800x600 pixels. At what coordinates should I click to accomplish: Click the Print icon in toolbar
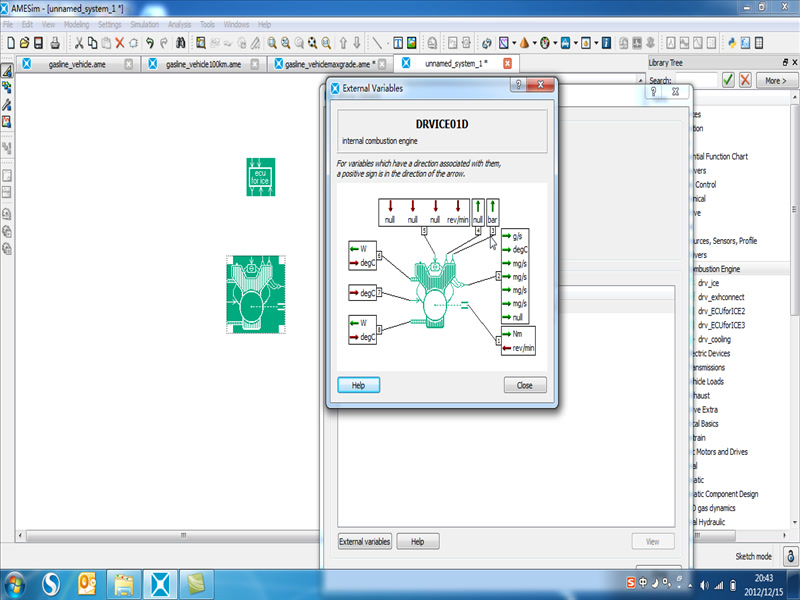pyautogui.click(x=56, y=43)
